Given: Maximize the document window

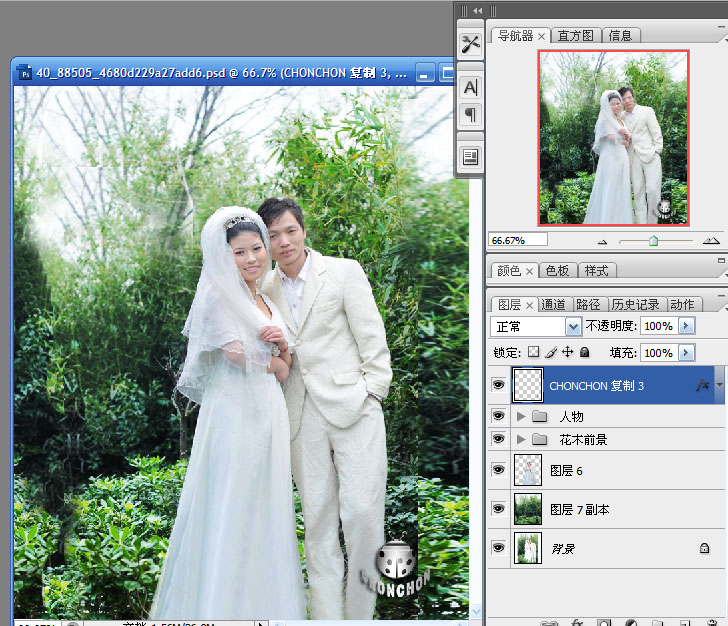Looking at the screenshot, I should (x=446, y=73).
